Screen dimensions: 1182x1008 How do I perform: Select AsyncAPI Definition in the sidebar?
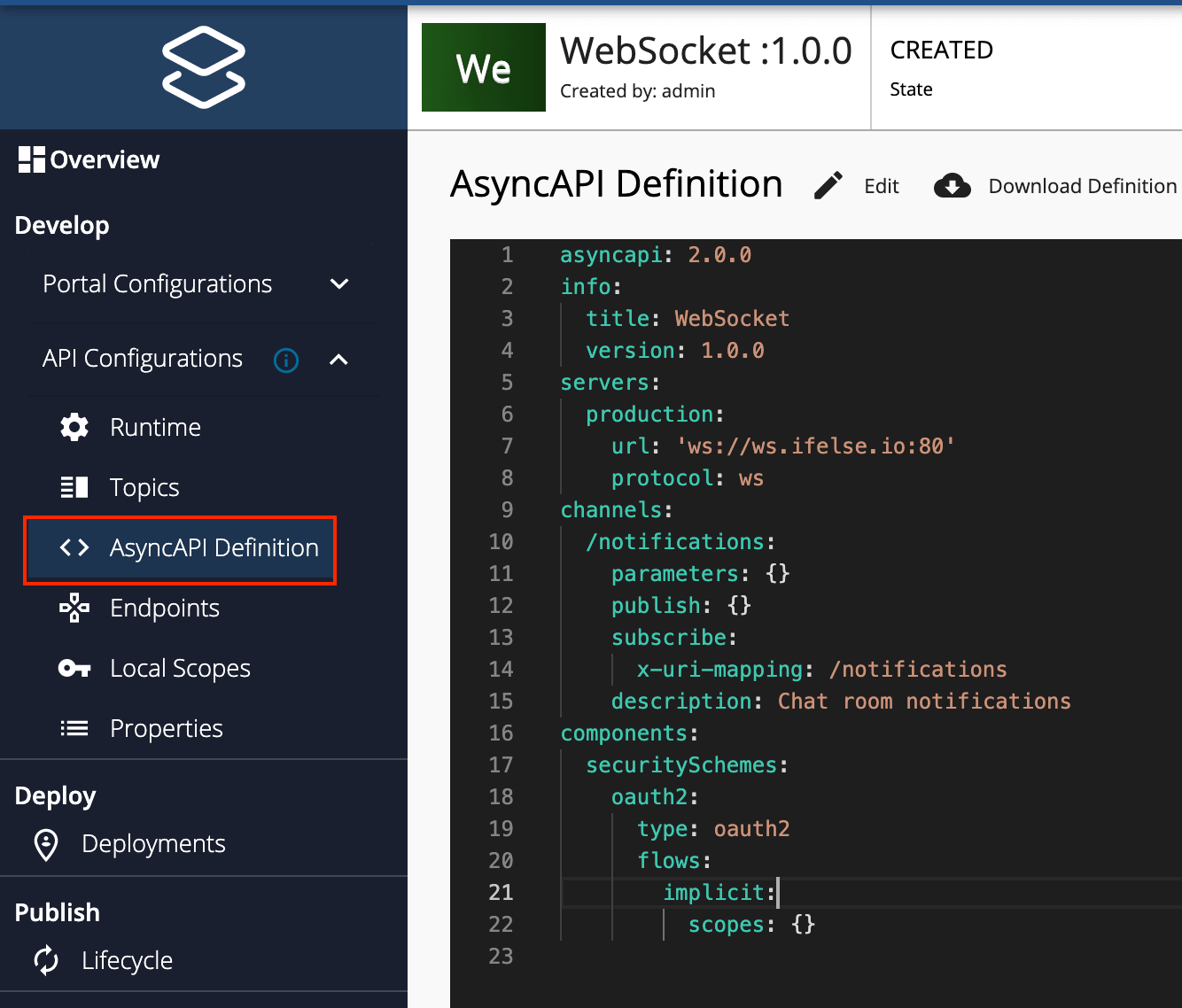point(180,548)
